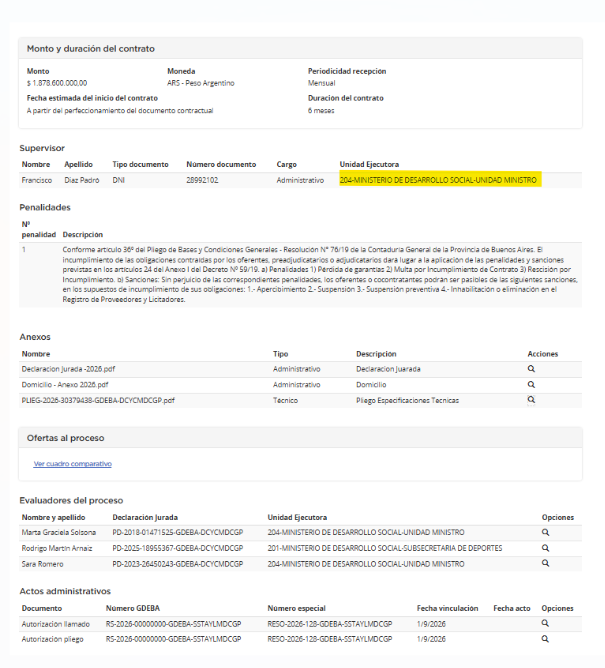View the PLIEG-2026-30379438 technical annex
Screen dimensions: 605x668
[x=531, y=400]
